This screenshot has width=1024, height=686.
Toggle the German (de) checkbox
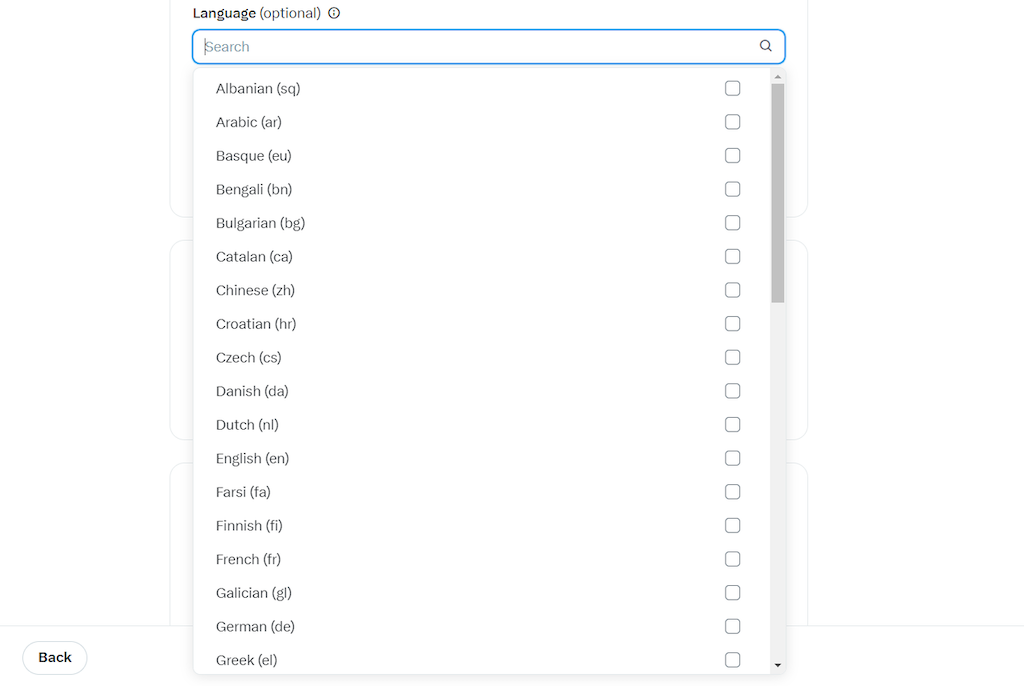732,627
